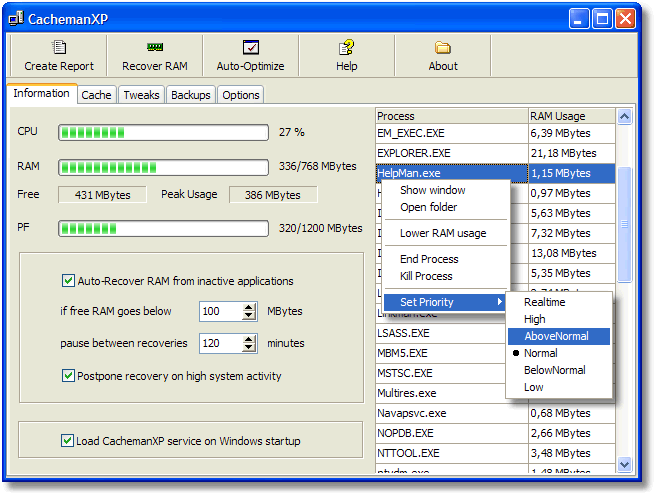Uncheck Postpone recovery on high system activity
This screenshot has height=496, width=656.
click(69, 376)
